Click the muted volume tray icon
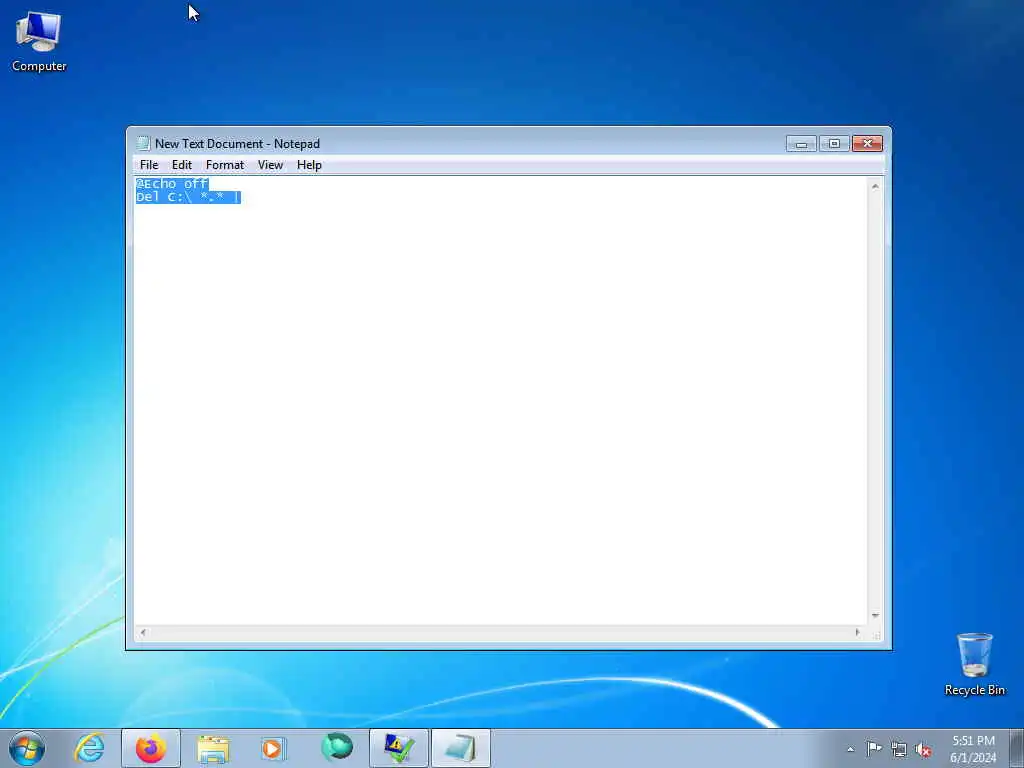1024x768 pixels. [x=923, y=750]
